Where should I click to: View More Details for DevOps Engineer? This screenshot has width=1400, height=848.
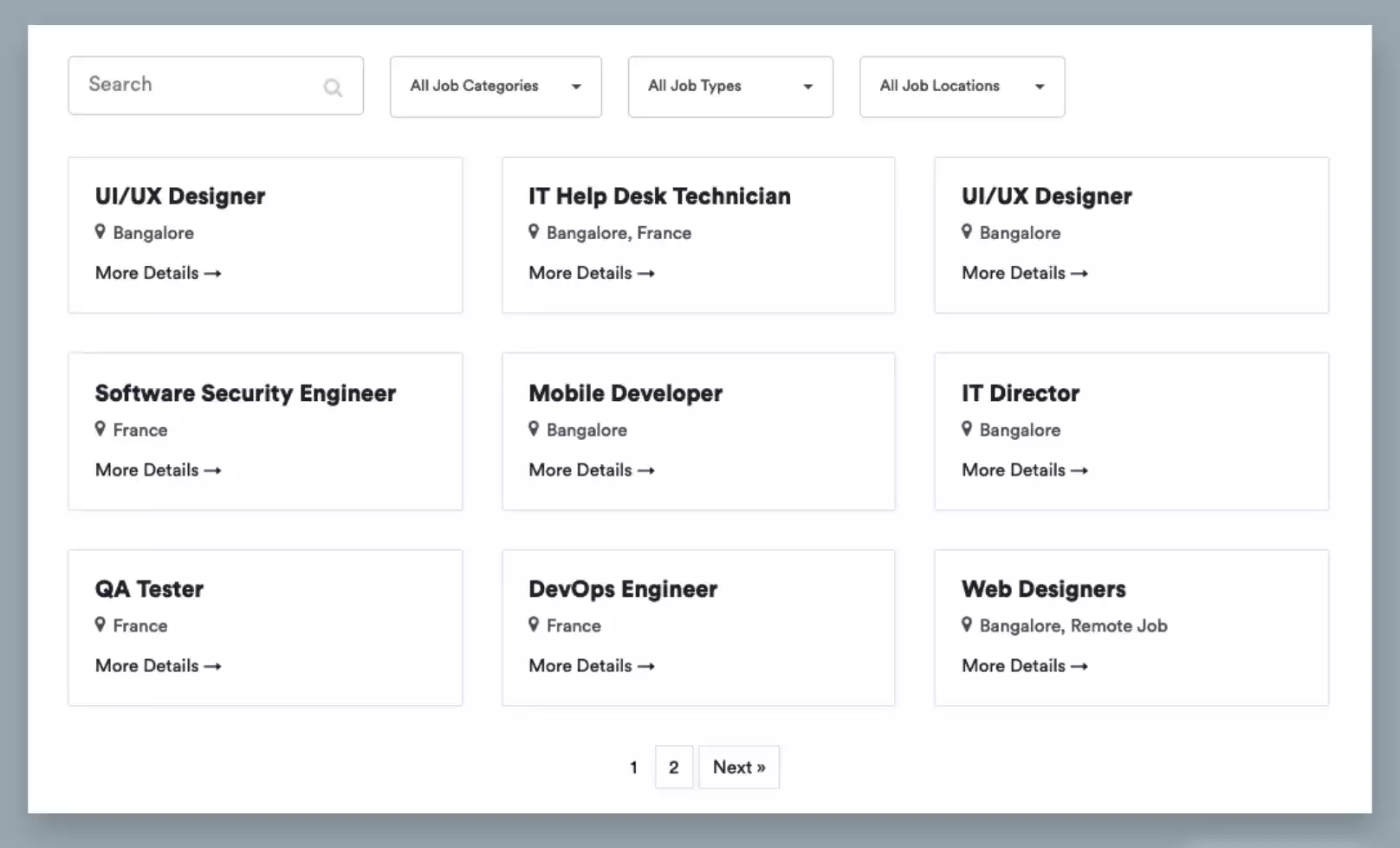pos(592,665)
